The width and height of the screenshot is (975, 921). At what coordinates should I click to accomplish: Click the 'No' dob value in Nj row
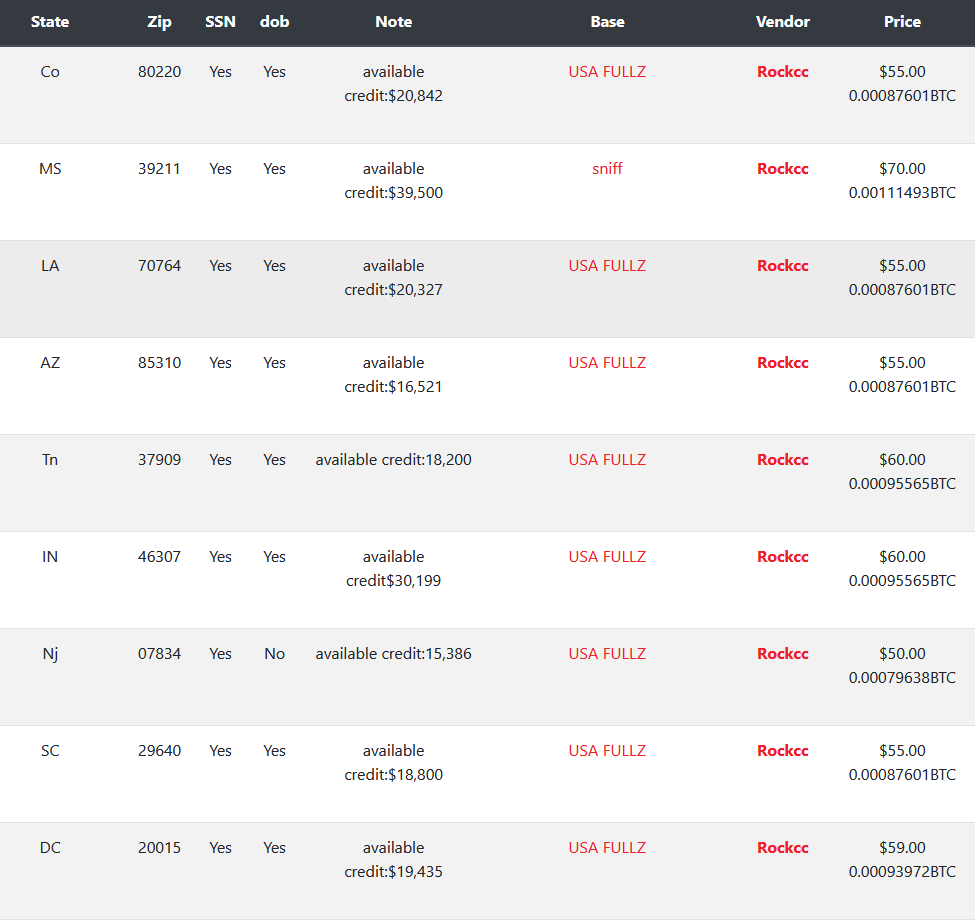pyautogui.click(x=274, y=654)
